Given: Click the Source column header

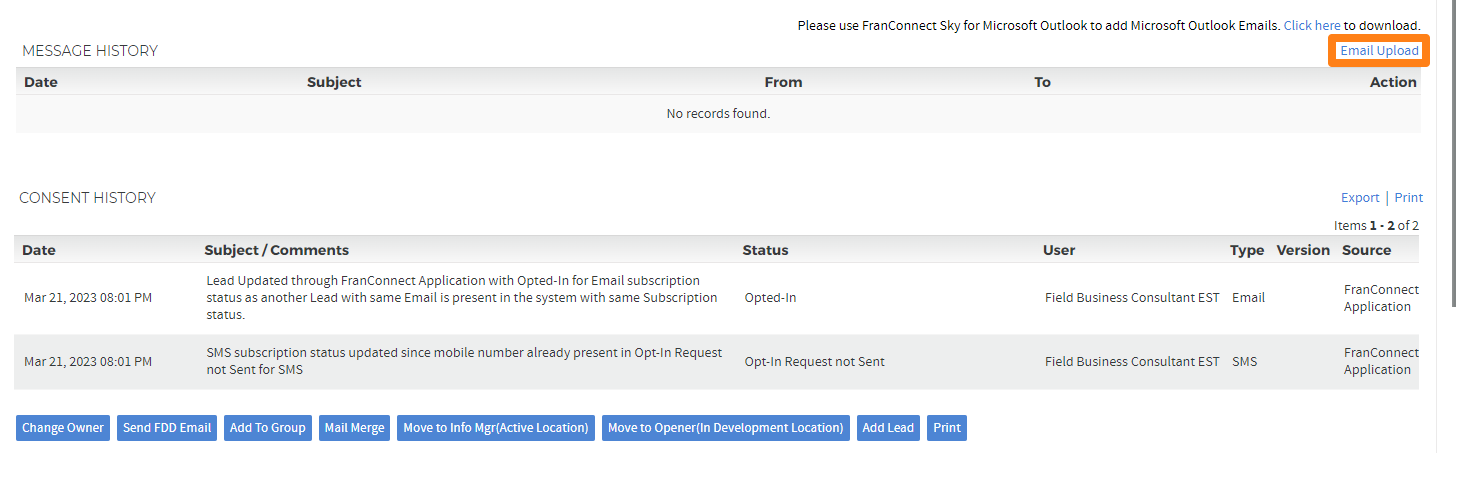Looking at the screenshot, I should 1366,250.
